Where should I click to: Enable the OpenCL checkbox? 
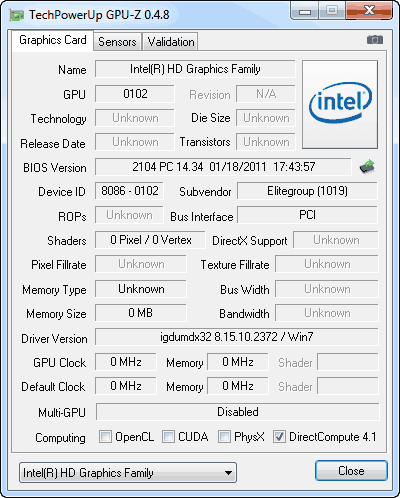105,437
